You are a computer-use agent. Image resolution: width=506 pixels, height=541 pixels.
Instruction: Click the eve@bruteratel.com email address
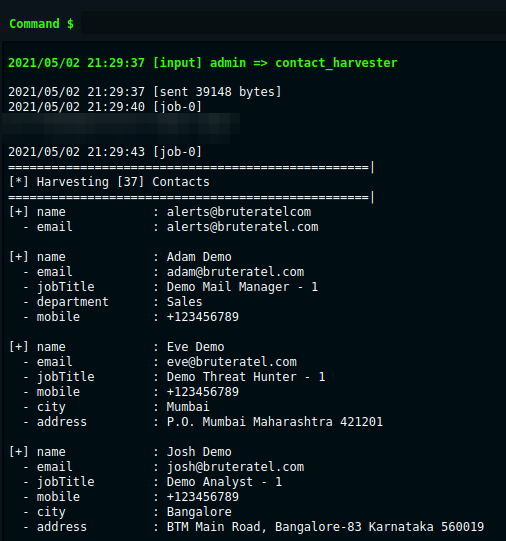tap(232, 362)
